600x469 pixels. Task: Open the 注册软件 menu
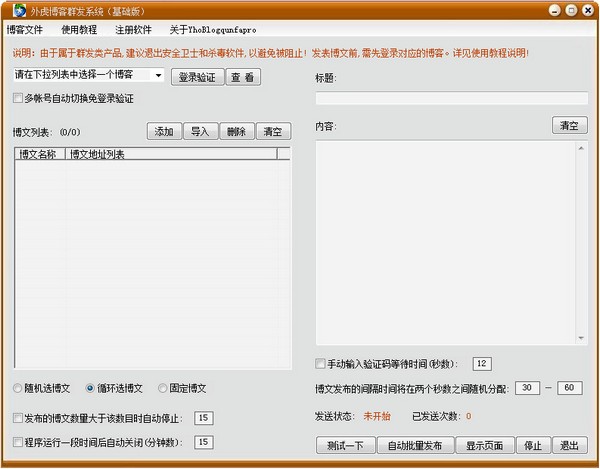[x=134, y=30]
